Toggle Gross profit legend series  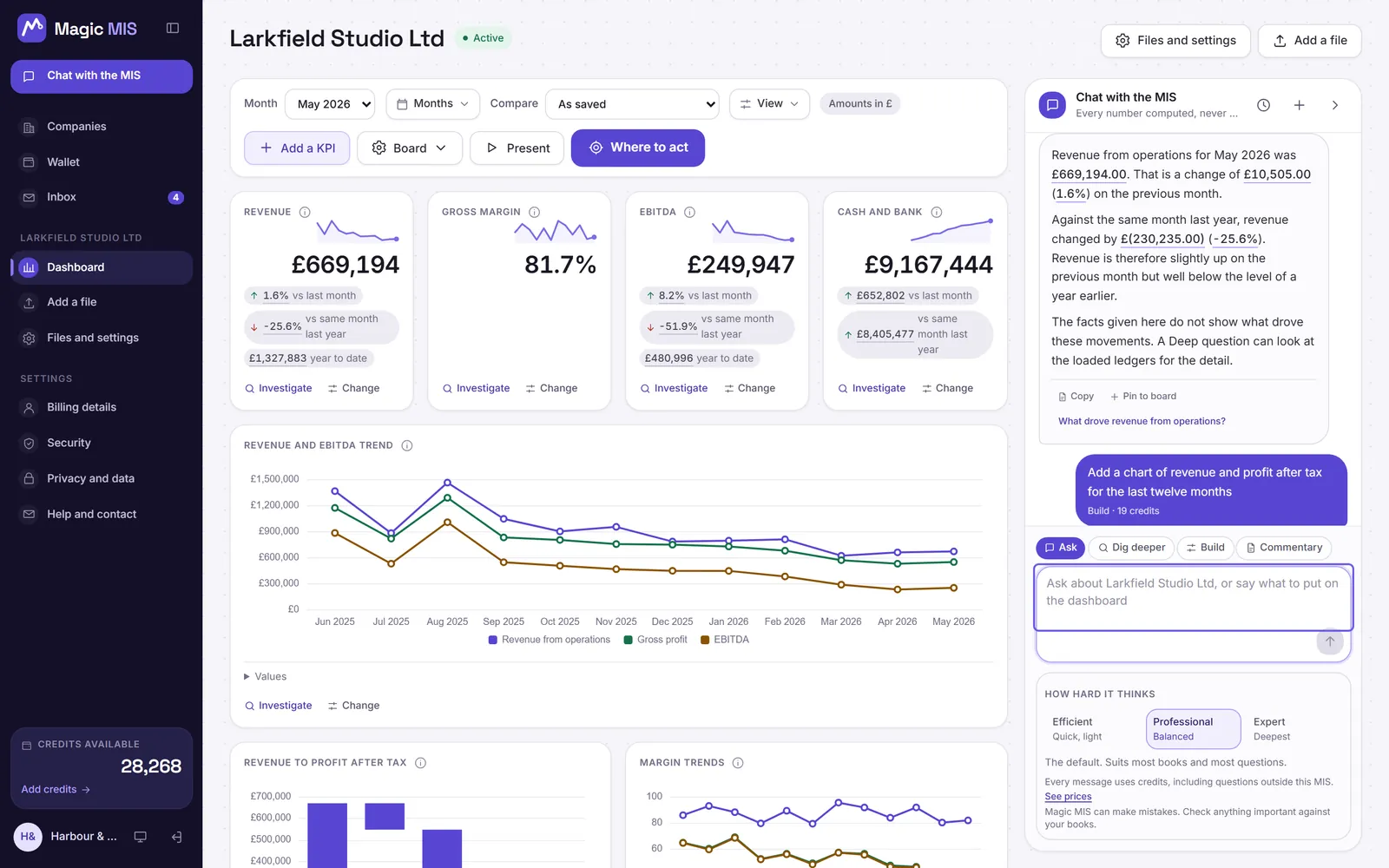coord(655,640)
